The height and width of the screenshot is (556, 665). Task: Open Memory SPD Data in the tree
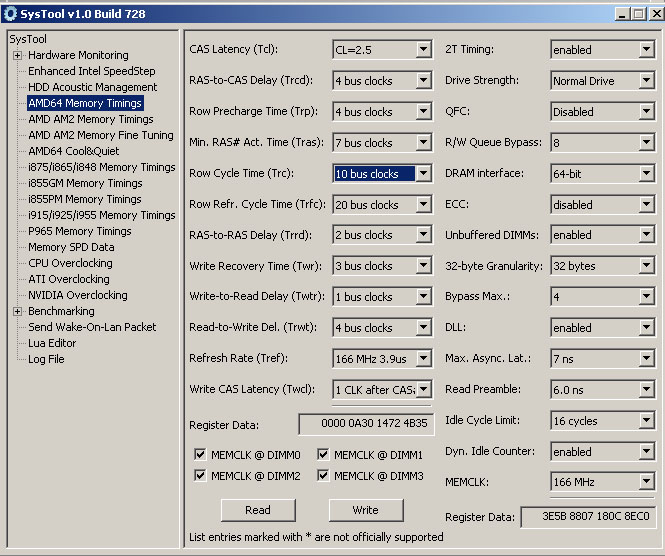[x=71, y=247]
